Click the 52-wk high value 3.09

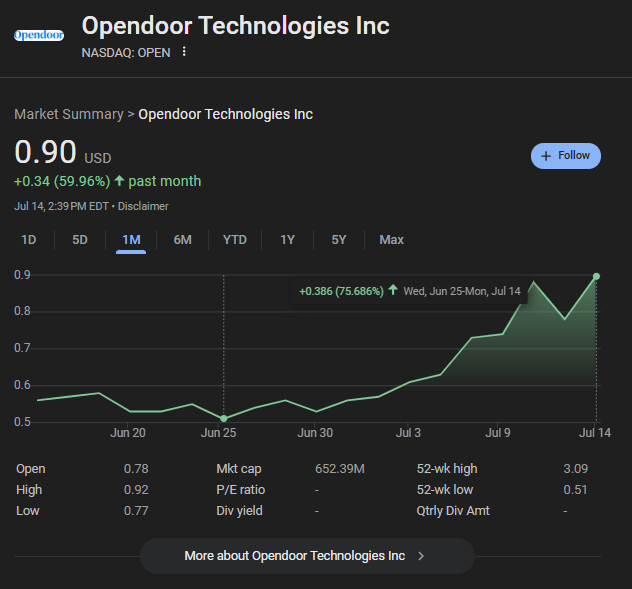point(576,469)
